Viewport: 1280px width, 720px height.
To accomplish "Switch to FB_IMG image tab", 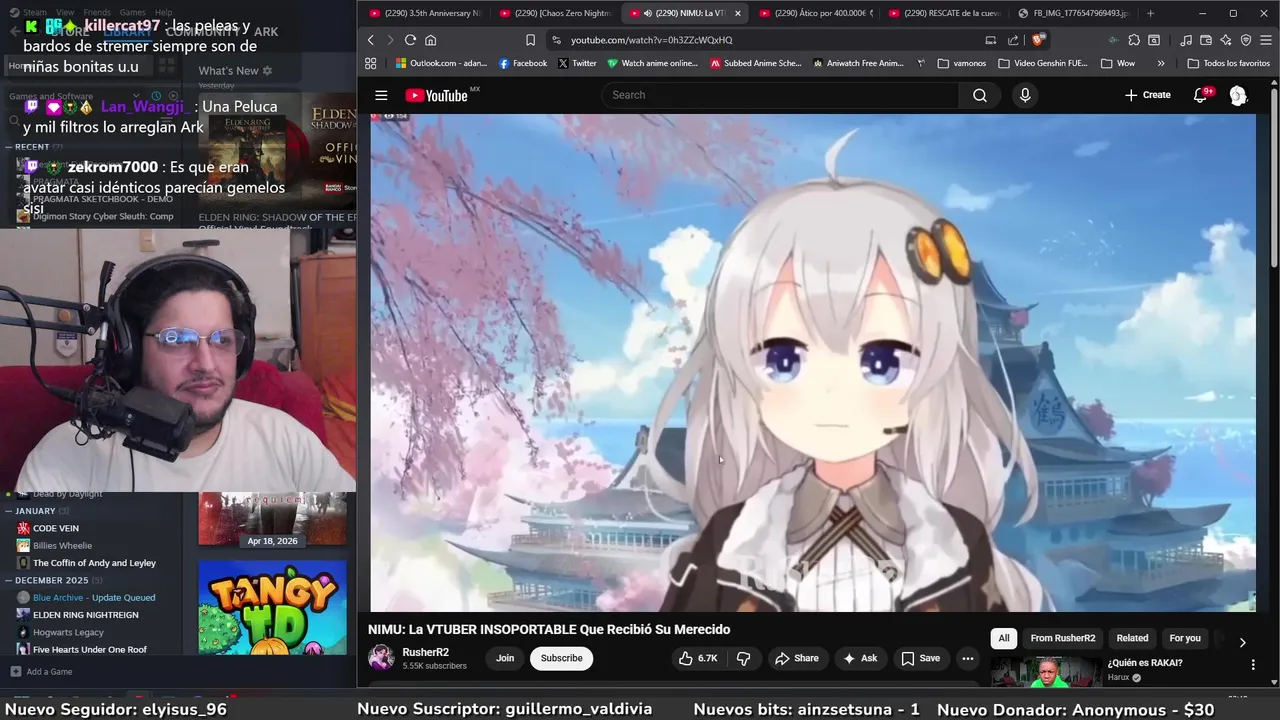I will 1076,13.
